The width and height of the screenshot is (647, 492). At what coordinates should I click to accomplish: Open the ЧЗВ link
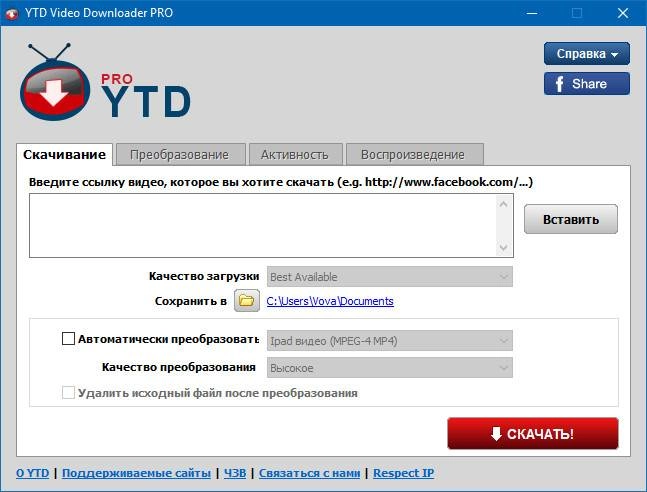(235, 473)
